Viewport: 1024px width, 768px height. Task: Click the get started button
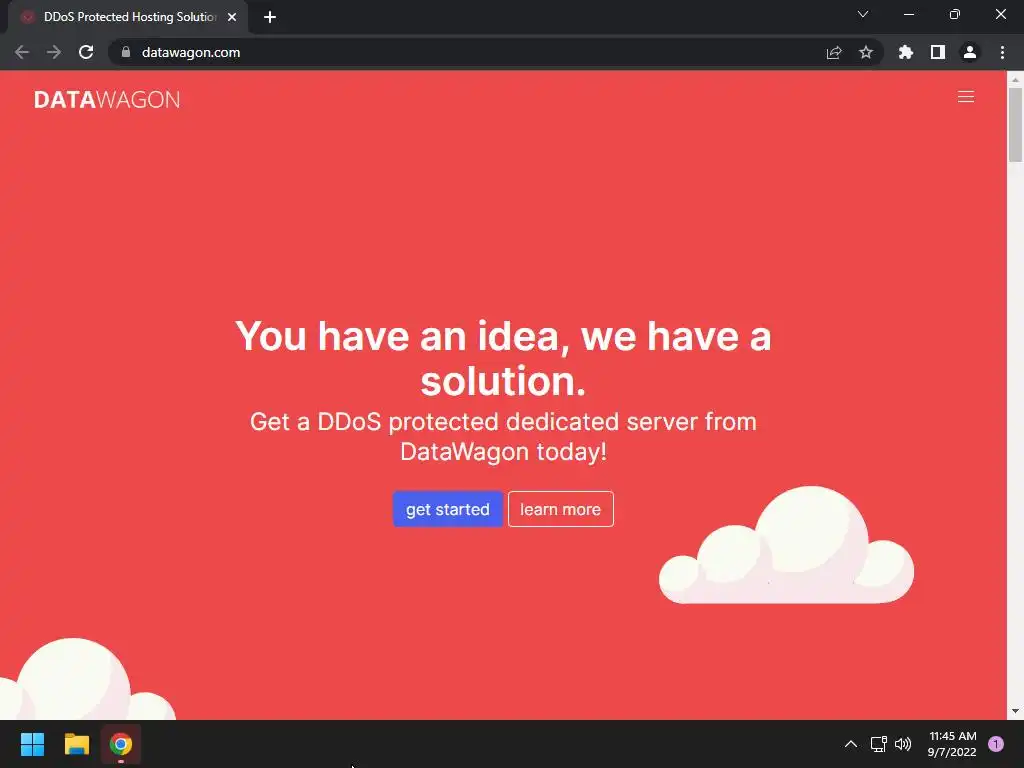pyautogui.click(x=447, y=509)
